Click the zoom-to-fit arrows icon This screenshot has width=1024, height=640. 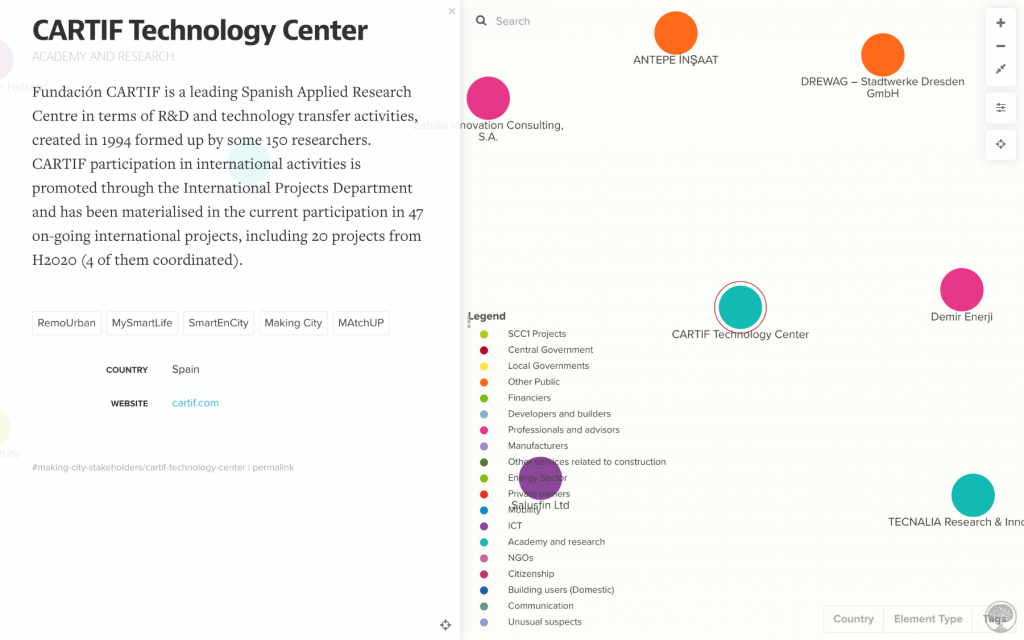1000,69
